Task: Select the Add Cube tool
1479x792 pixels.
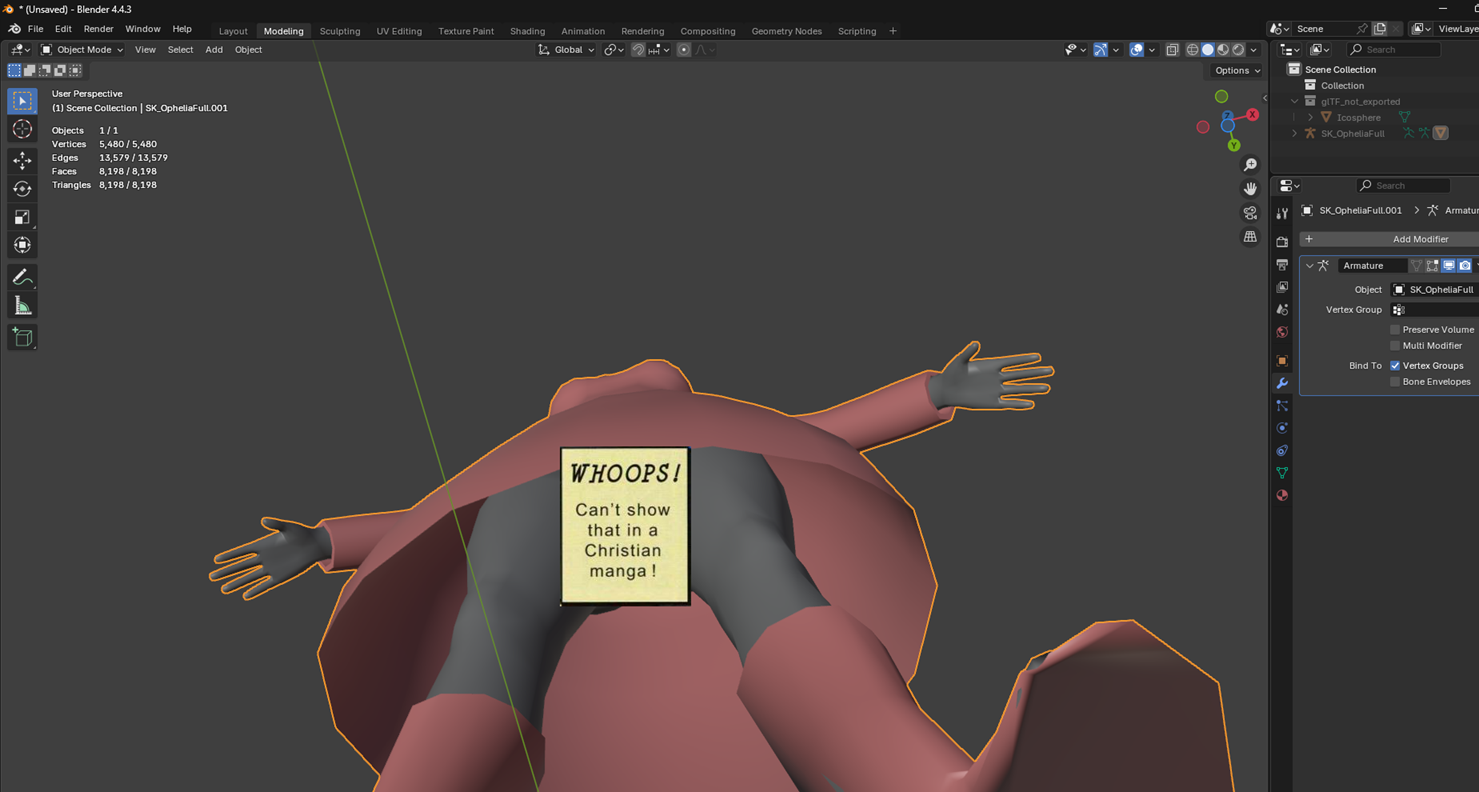Action: coord(22,337)
